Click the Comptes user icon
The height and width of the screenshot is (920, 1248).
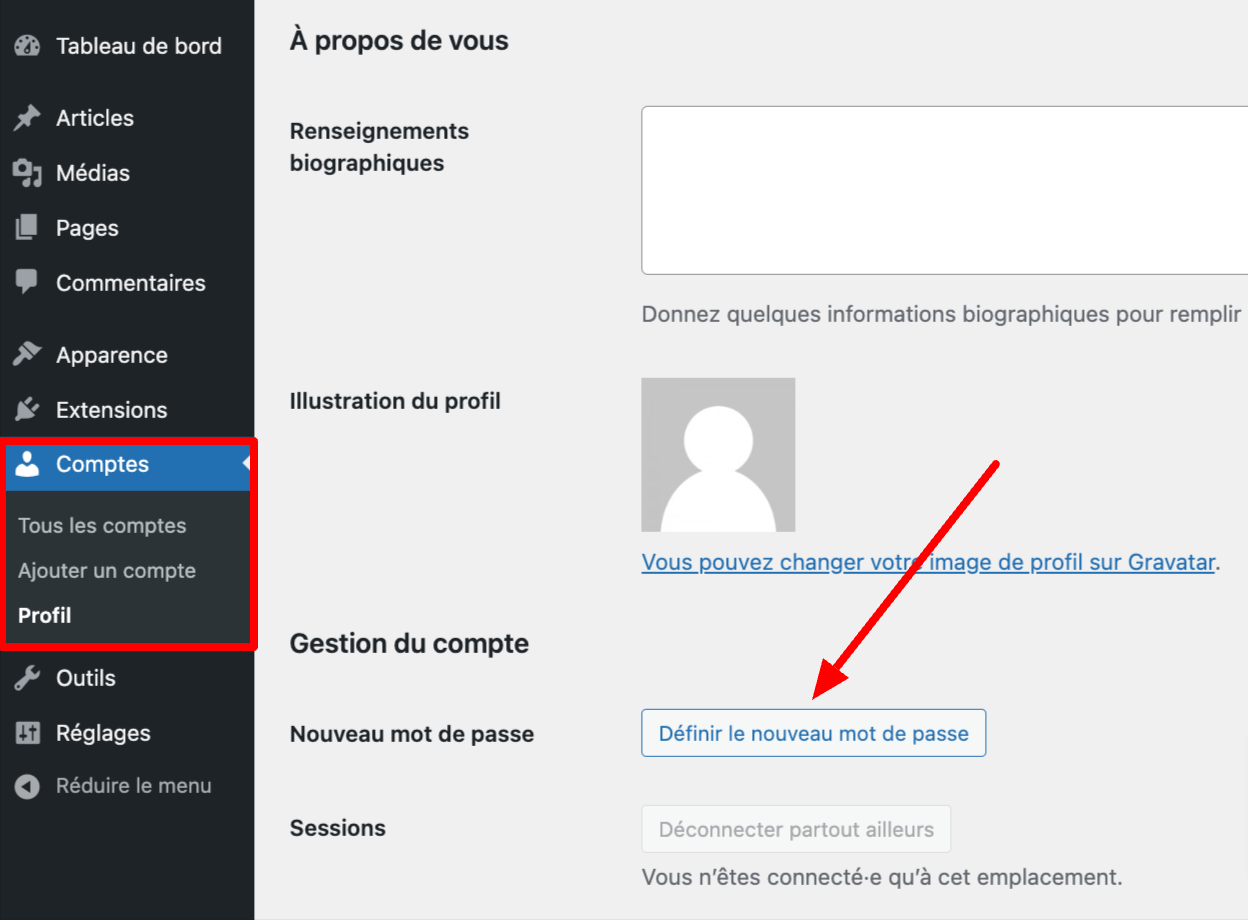[25, 463]
